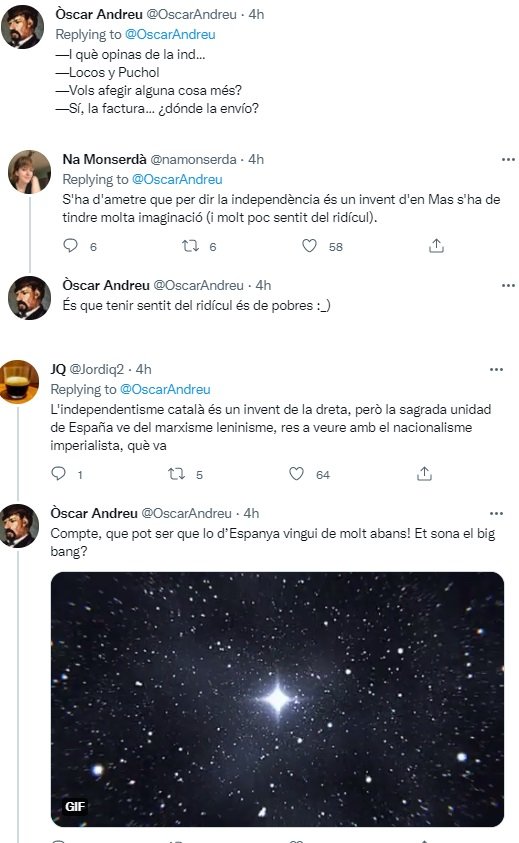Open more options for JQ's tweet
Viewport: 519px width, 843px height.
pyautogui.click(x=496, y=369)
